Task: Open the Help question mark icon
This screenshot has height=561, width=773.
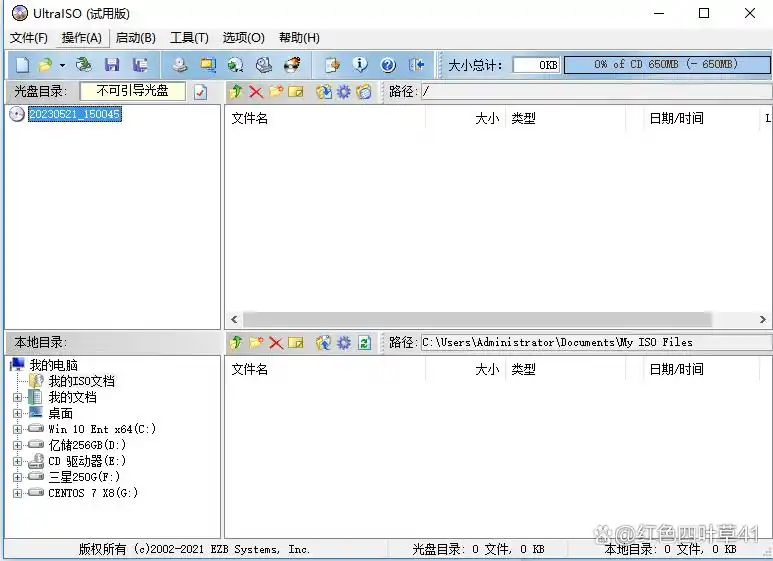Action: pyautogui.click(x=388, y=65)
